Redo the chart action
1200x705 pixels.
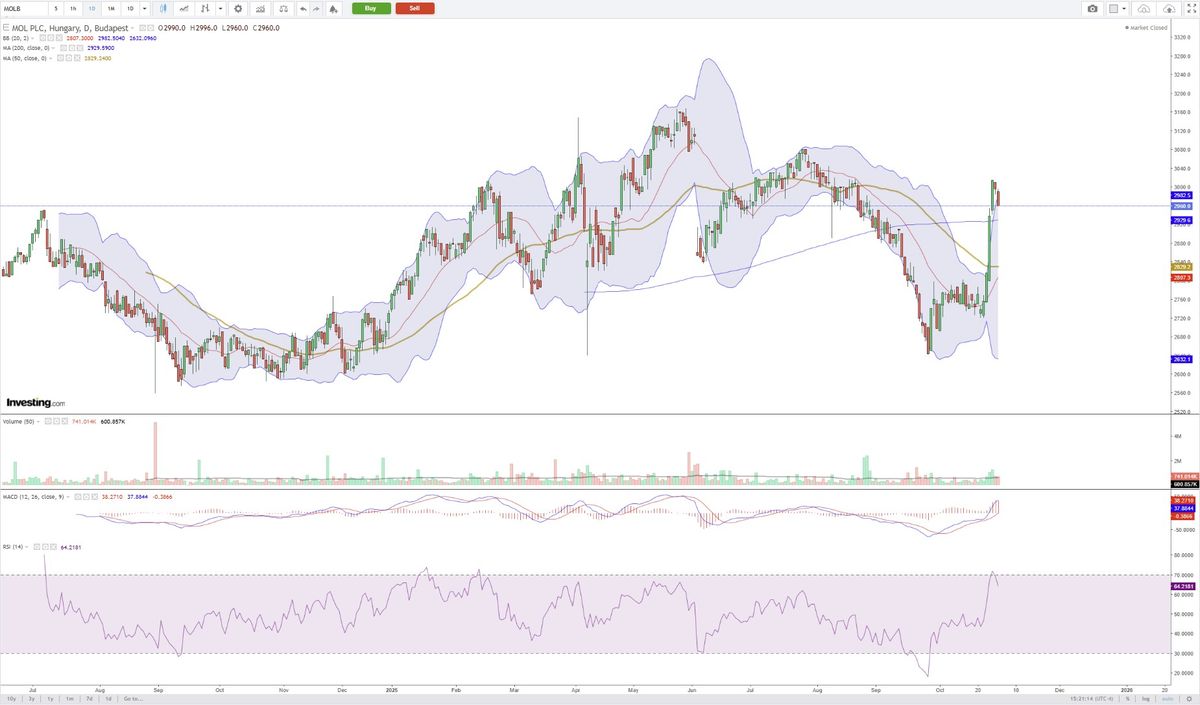point(317,8)
